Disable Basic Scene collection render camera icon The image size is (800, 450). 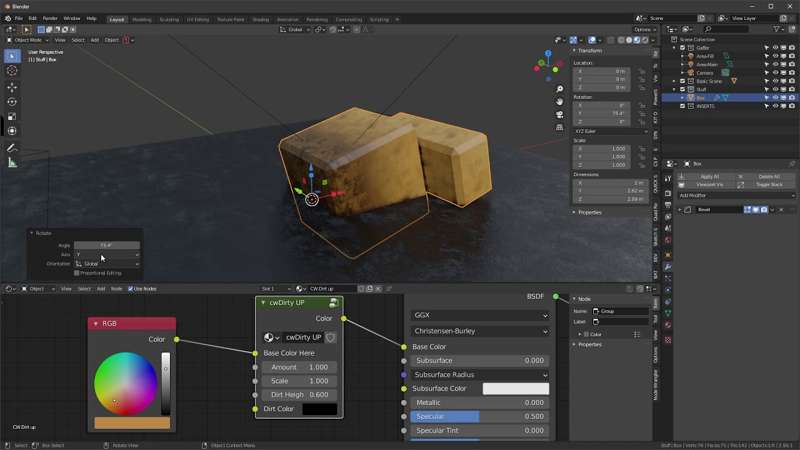click(x=792, y=81)
